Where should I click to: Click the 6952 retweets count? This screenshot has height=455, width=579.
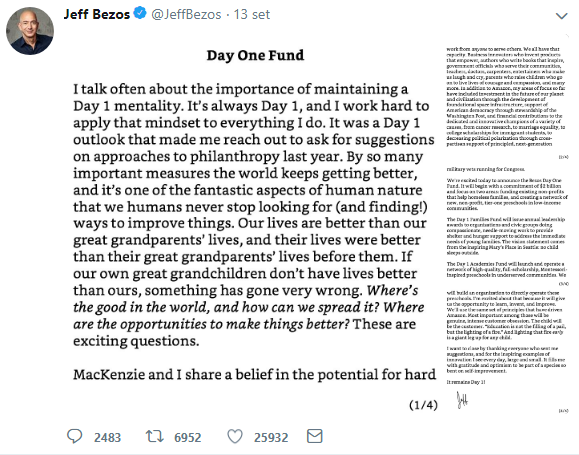point(188,437)
